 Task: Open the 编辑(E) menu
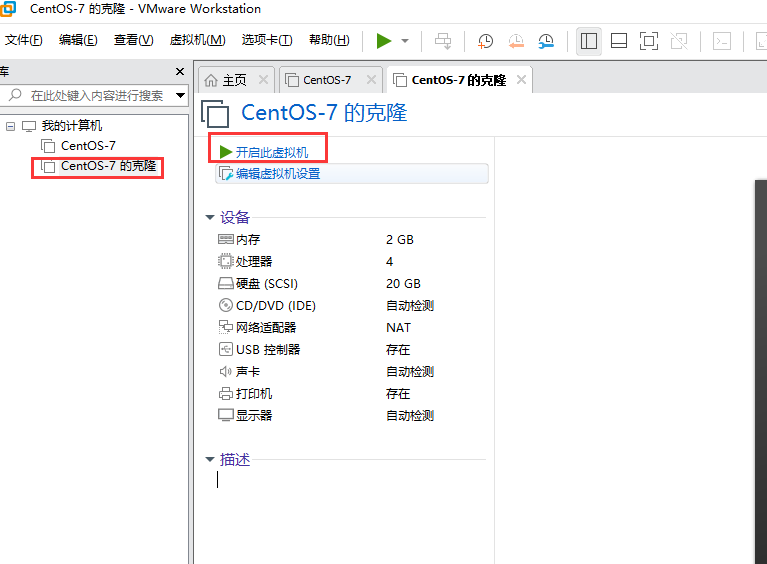pyautogui.click(x=78, y=40)
